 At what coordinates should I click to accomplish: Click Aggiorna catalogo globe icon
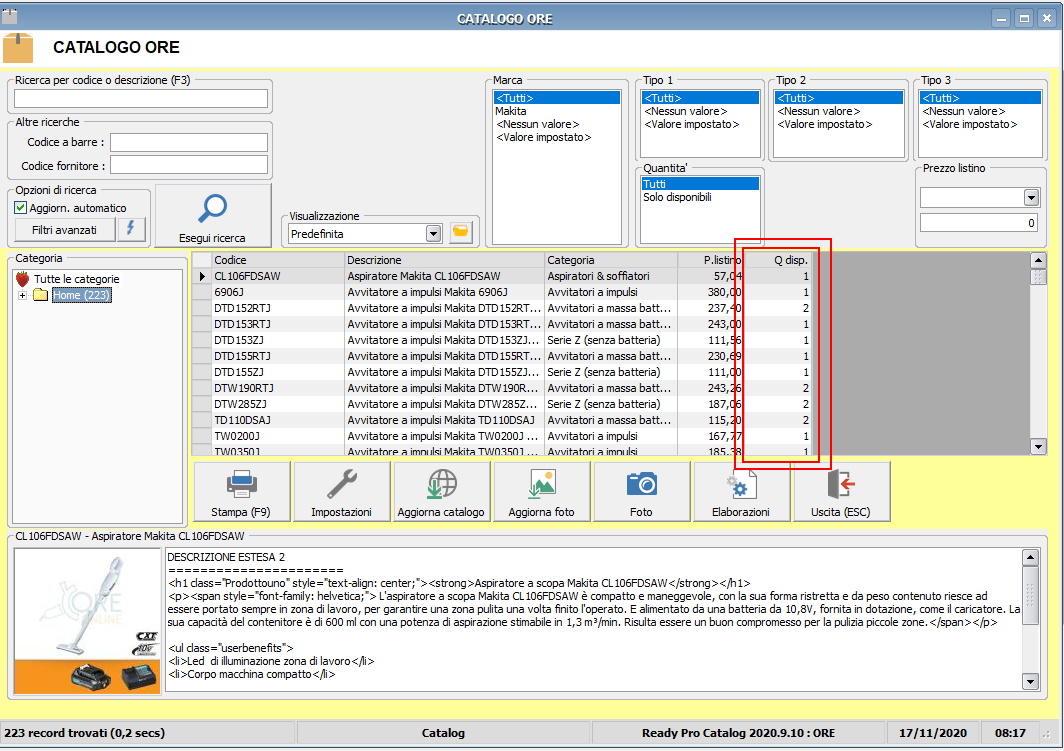pos(441,485)
